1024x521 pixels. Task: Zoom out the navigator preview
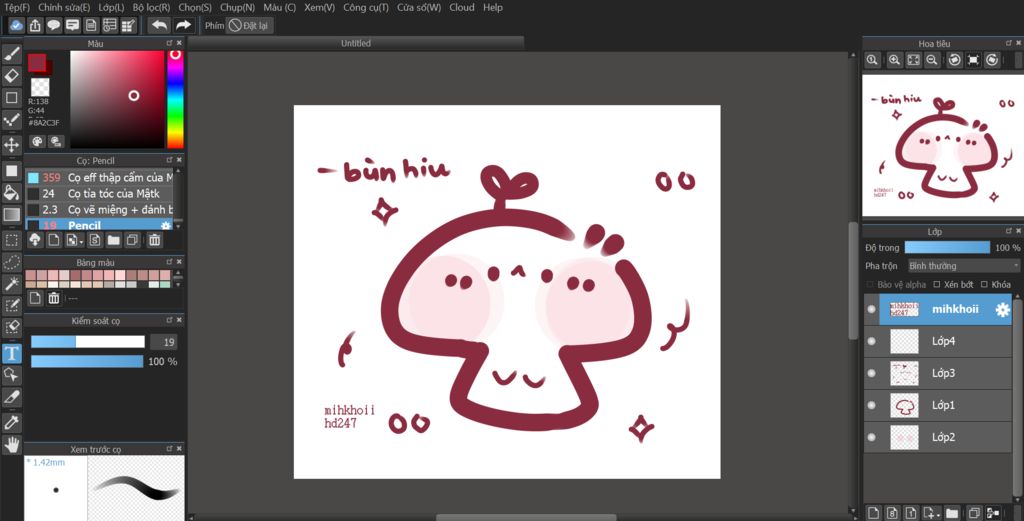point(933,60)
